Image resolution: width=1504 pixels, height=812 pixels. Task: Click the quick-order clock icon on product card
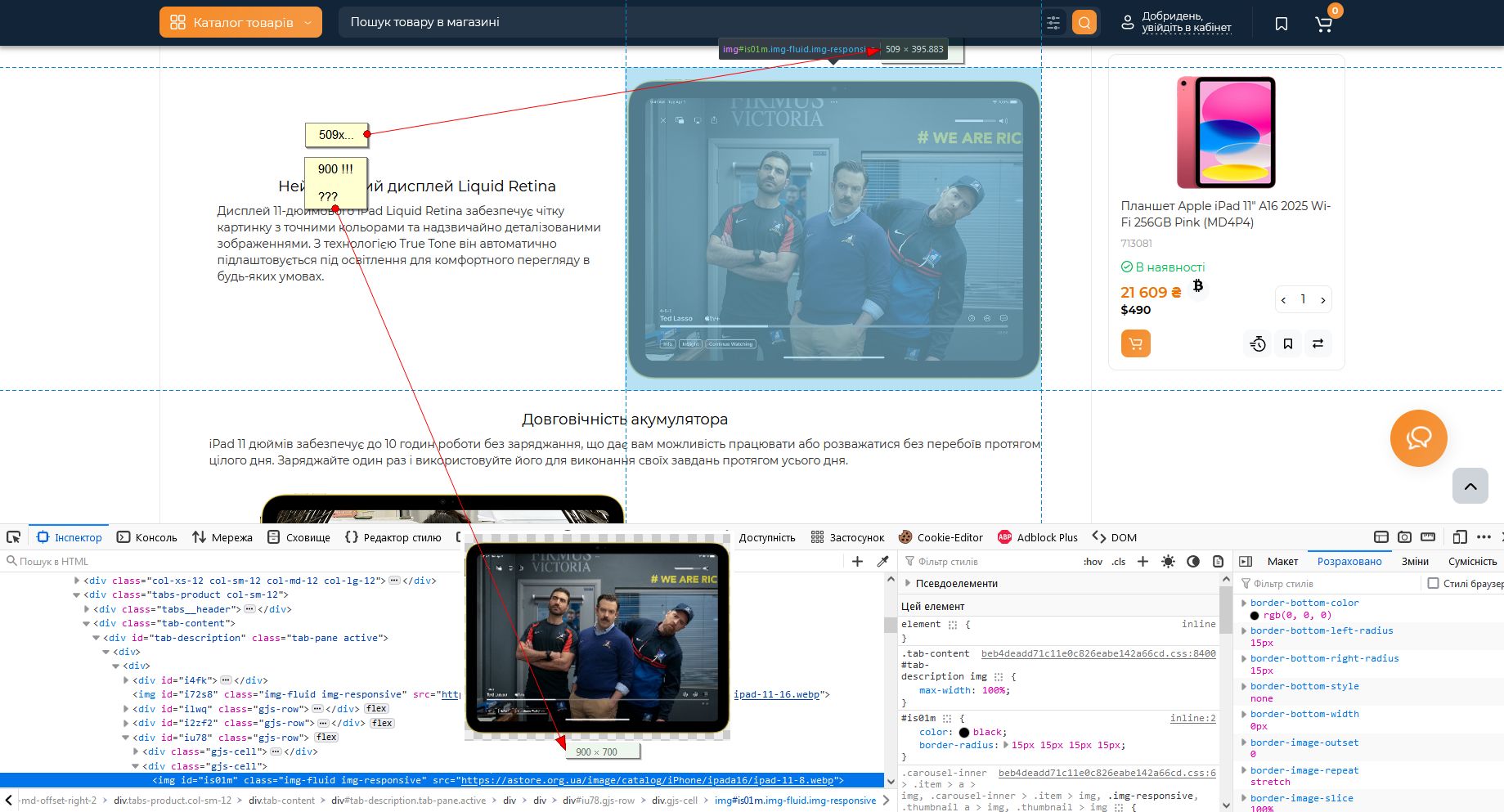[1258, 344]
